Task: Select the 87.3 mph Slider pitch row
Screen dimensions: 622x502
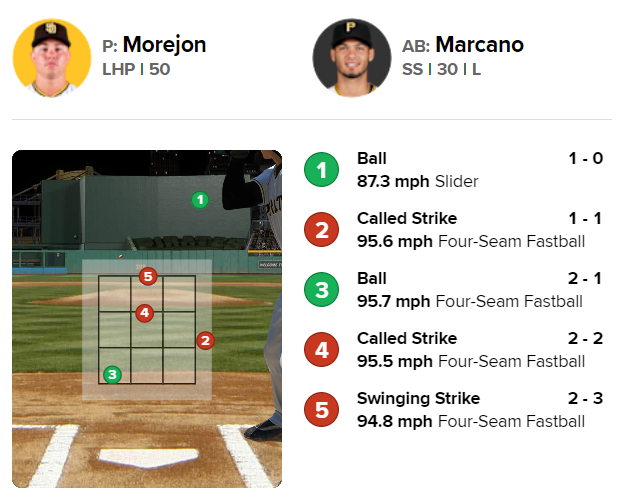Action: (x=453, y=170)
